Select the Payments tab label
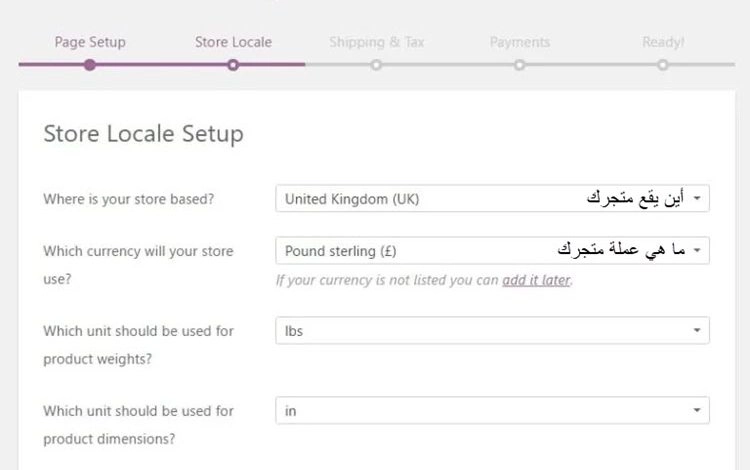Viewport: 750px width, 470px height. click(x=520, y=42)
